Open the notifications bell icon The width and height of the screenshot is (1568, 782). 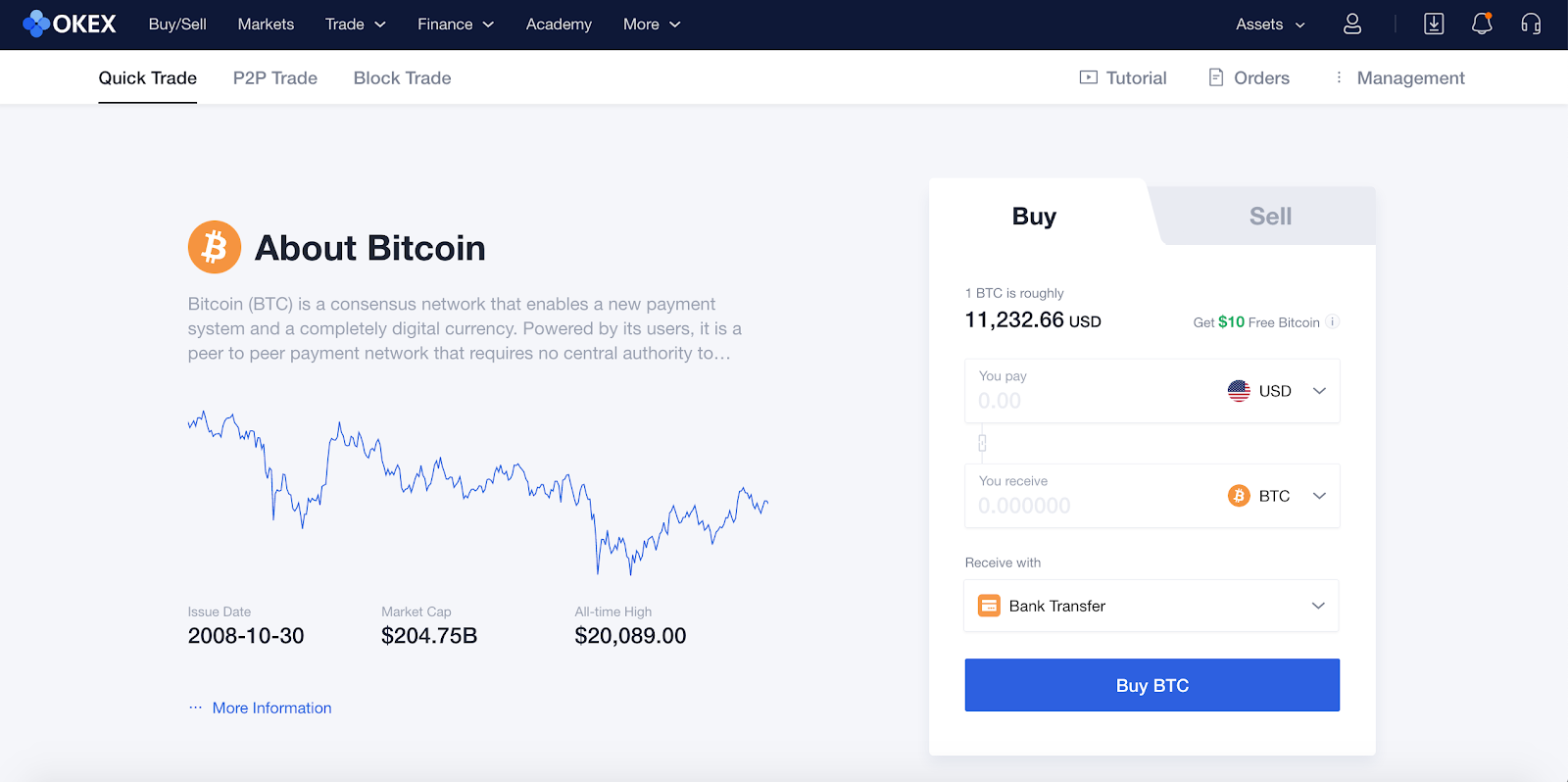[x=1482, y=24]
